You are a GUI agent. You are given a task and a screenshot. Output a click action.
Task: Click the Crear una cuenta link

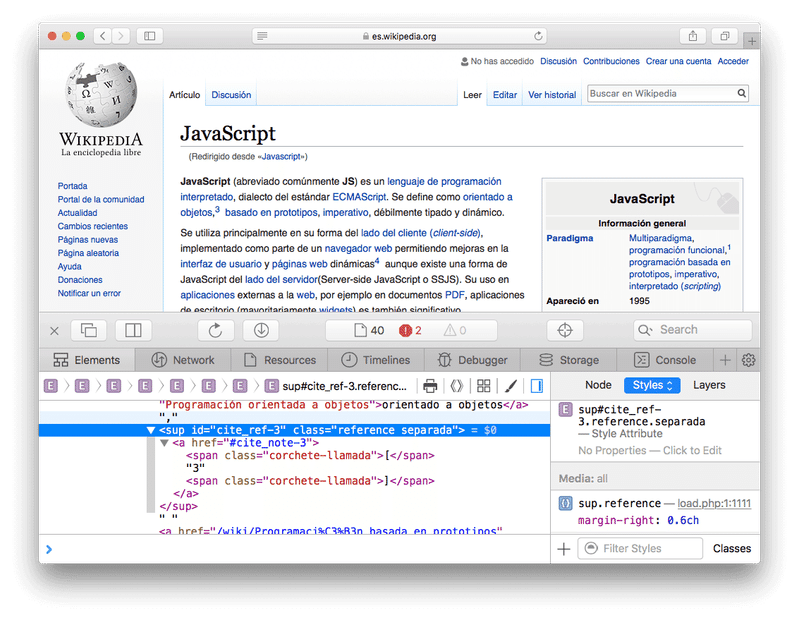tap(678, 61)
